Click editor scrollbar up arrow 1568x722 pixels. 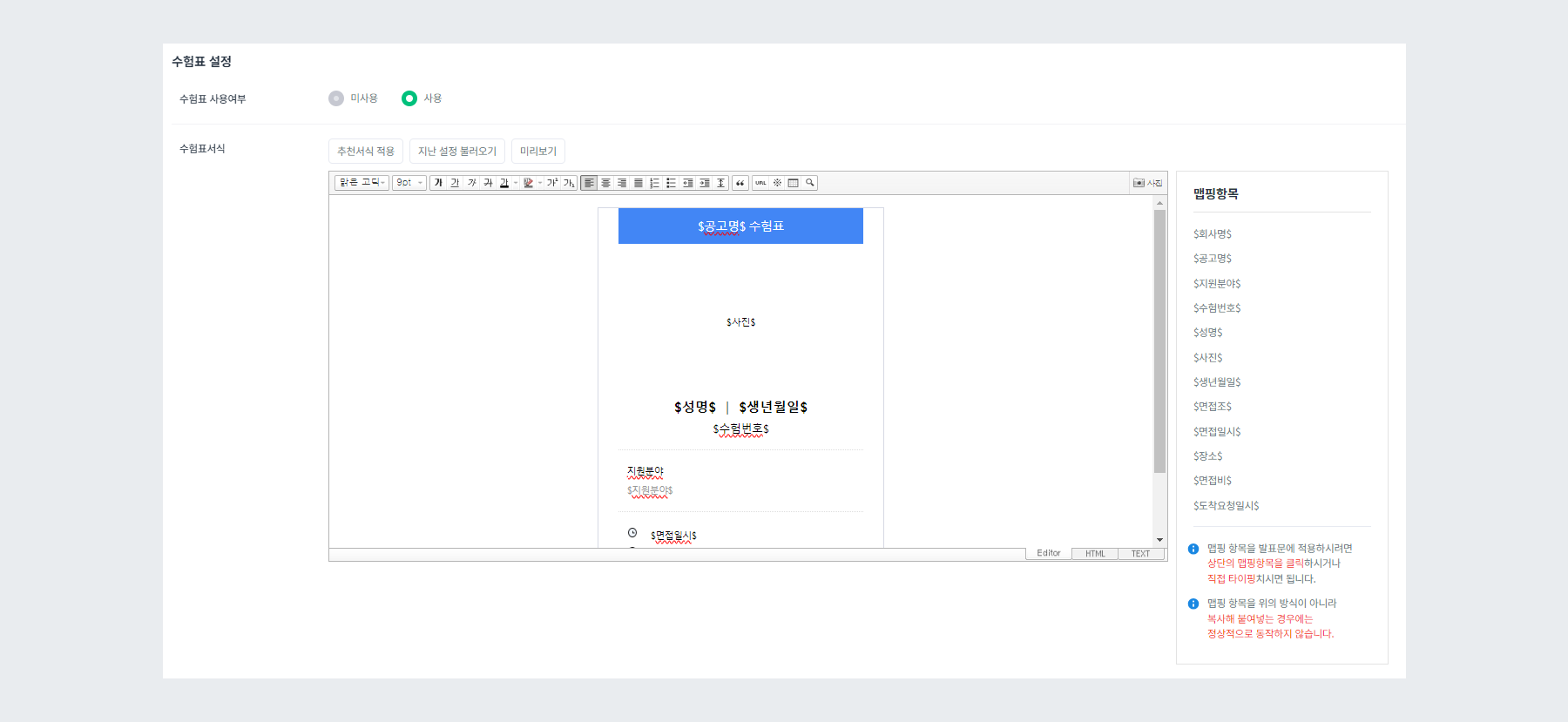point(1159,202)
